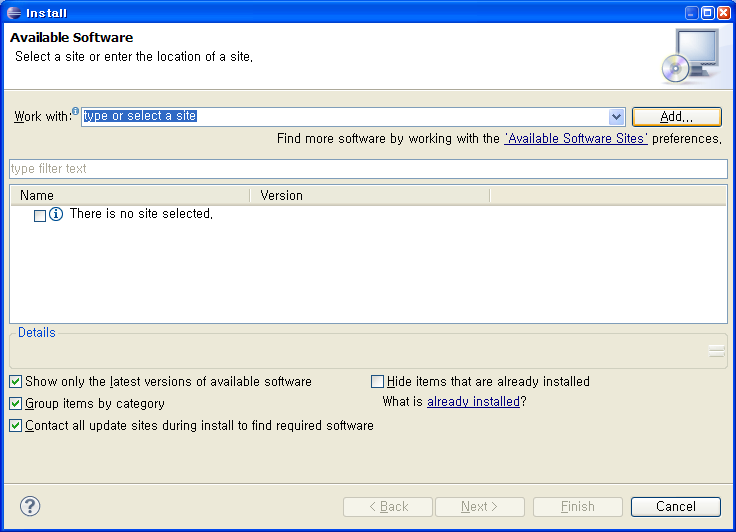Click the '< Back' button
The image size is (736, 532).
click(x=388, y=507)
